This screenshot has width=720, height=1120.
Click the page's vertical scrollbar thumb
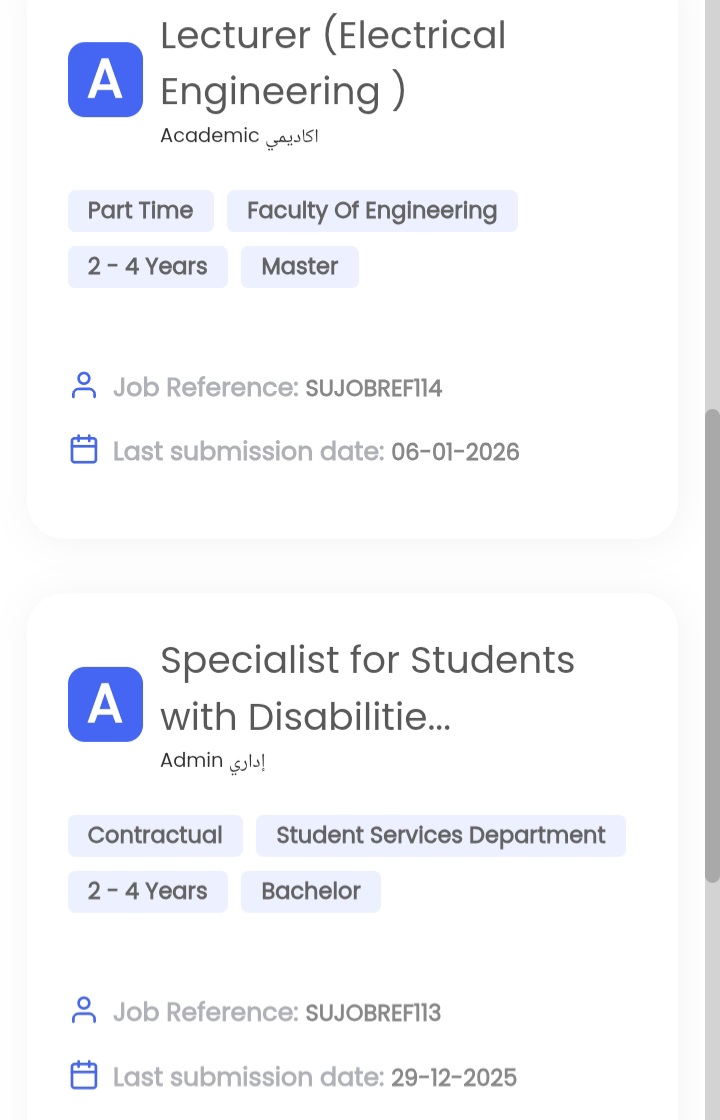click(x=712, y=645)
